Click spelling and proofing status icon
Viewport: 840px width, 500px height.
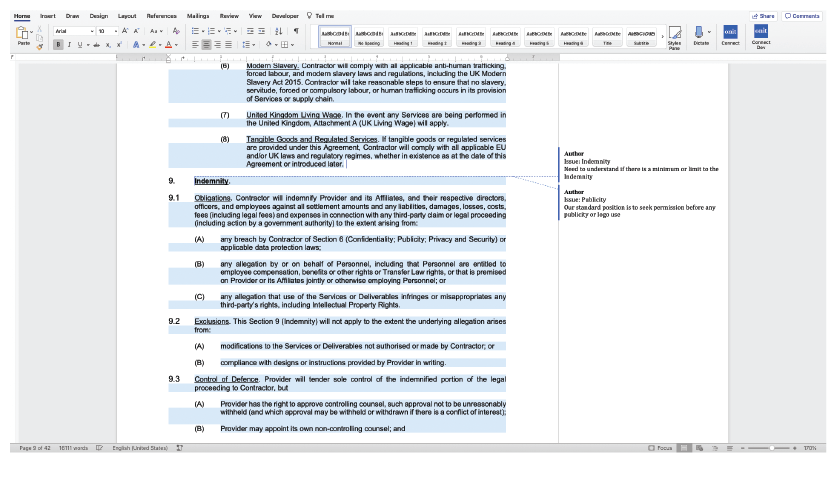(x=99, y=448)
